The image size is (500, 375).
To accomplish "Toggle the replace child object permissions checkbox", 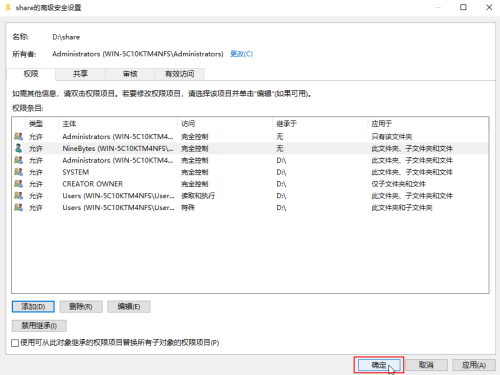I will coord(15,343).
